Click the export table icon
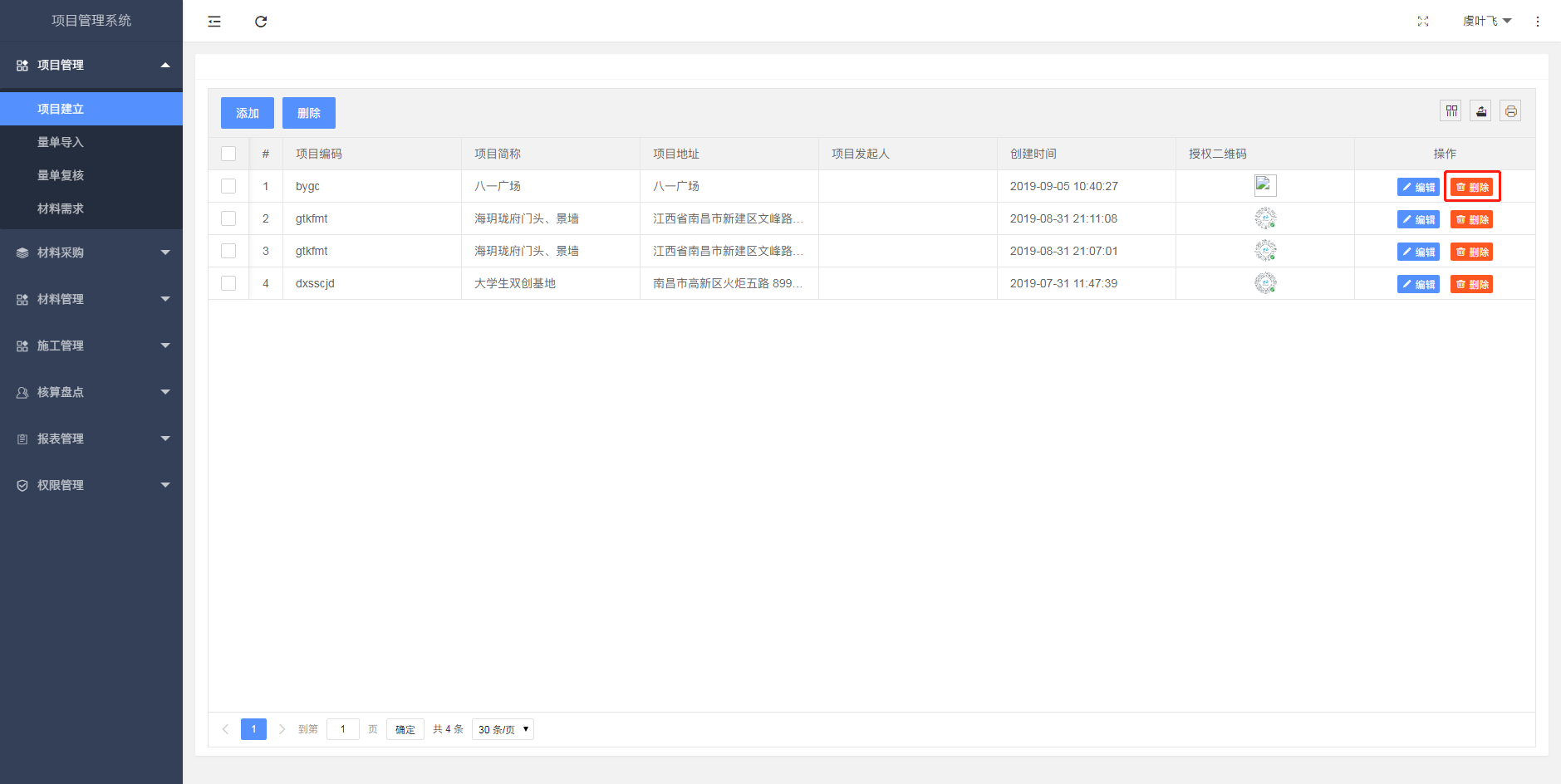The image size is (1561, 784). [x=1480, y=111]
